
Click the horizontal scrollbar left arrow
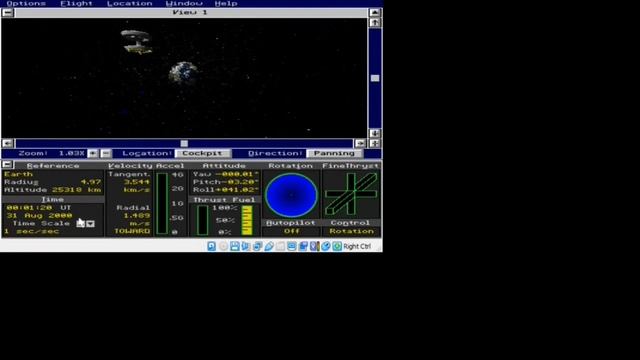[x=7, y=143]
